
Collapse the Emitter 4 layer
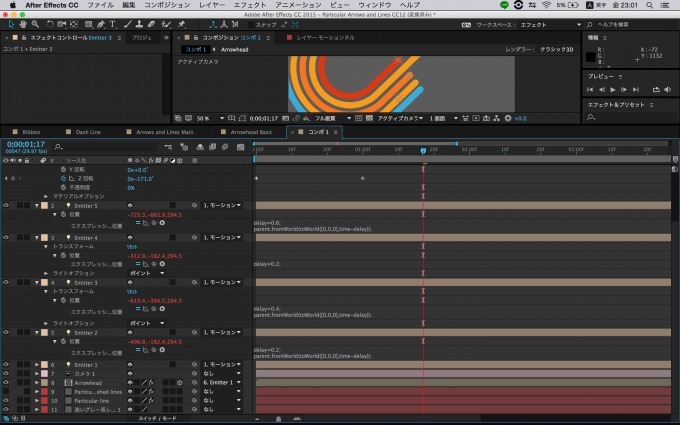click(37, 238)
